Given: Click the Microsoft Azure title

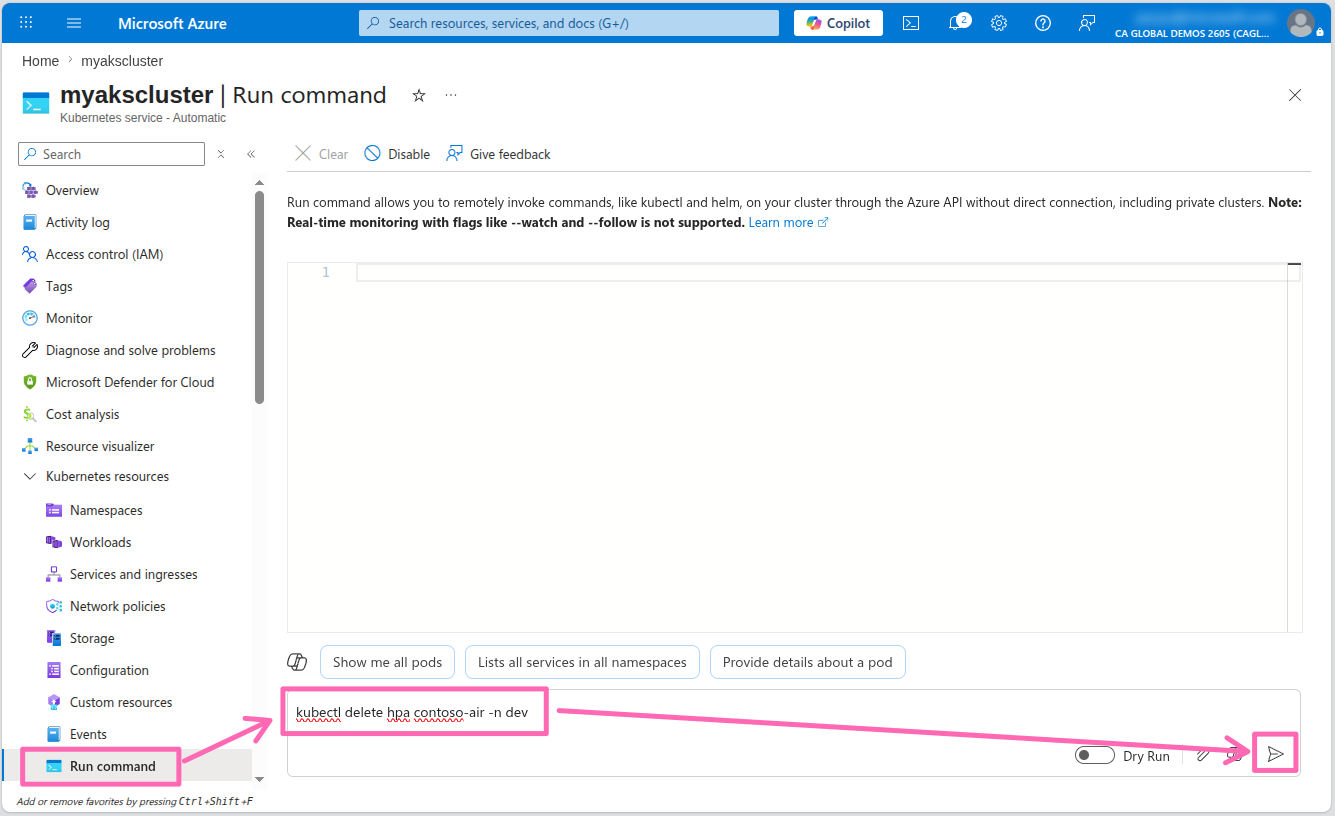Looking at the screenshot, I should coord(173,23).
